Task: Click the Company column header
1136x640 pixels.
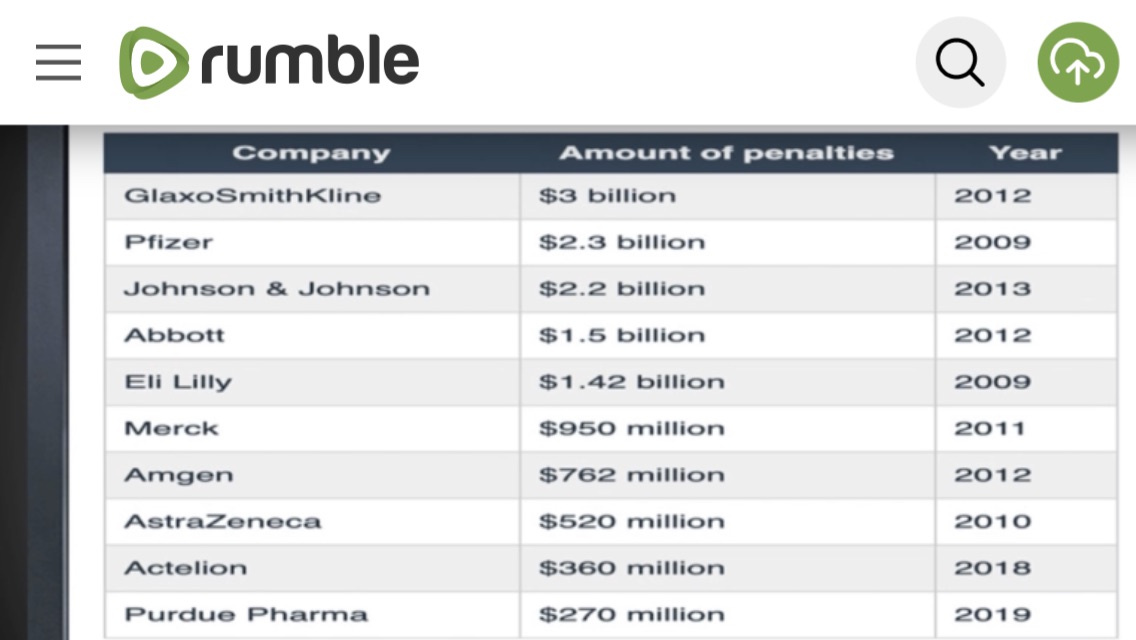Action: pos(311,153)
